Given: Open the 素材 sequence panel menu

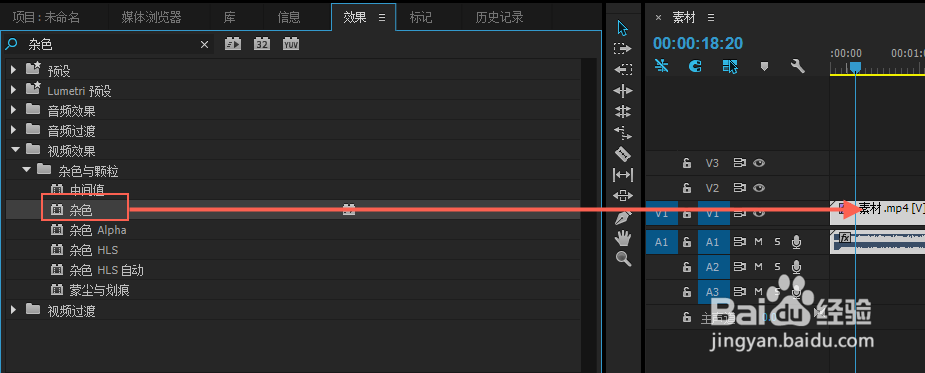Looking at the screenshot, I should [711, 18].
